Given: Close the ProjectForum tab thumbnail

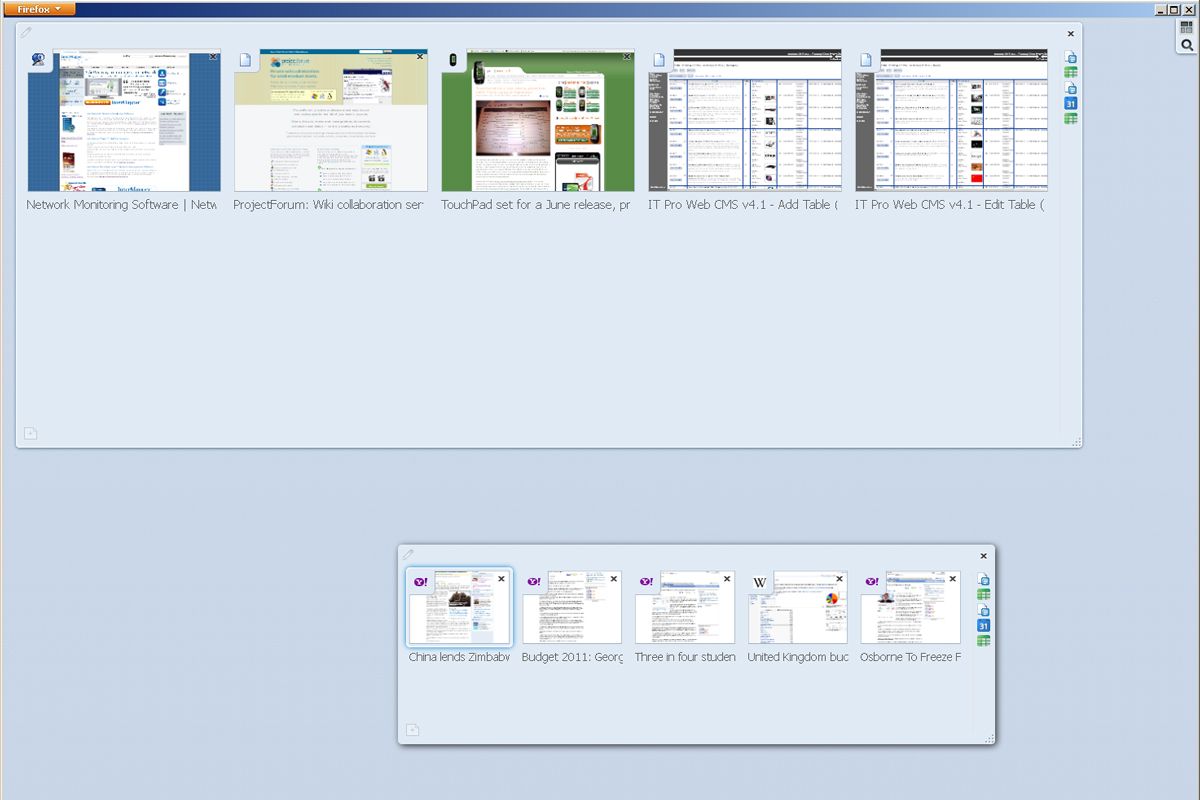Looking at the screenshot, I should (420, 57).
